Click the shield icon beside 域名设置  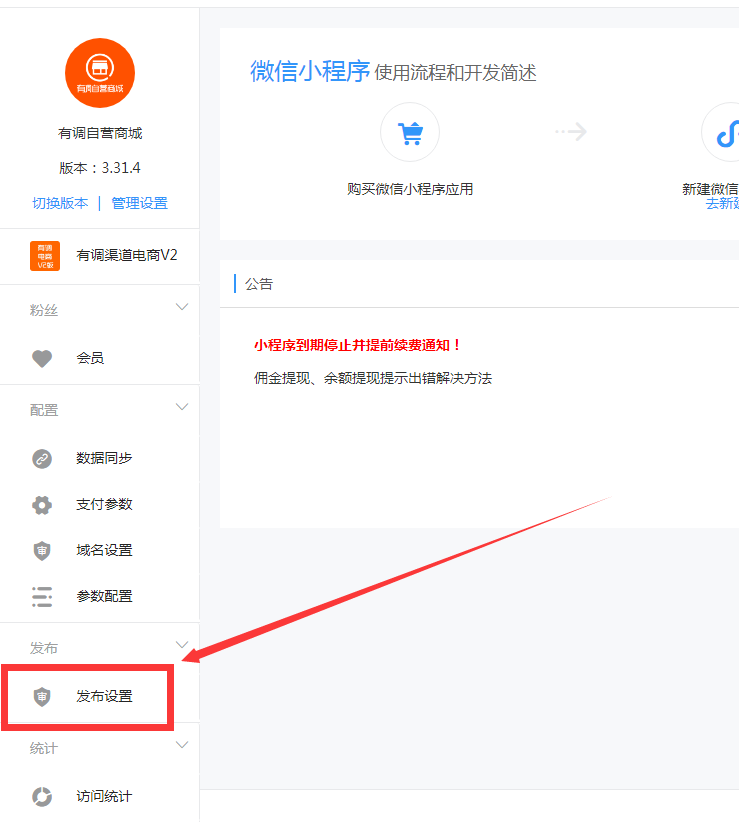[x=42, y=551]
